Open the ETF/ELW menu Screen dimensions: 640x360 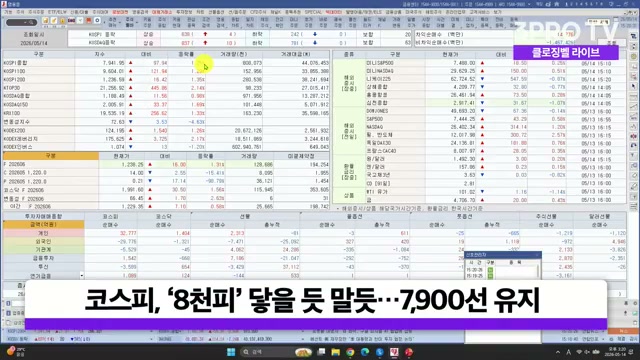point(57,12)
